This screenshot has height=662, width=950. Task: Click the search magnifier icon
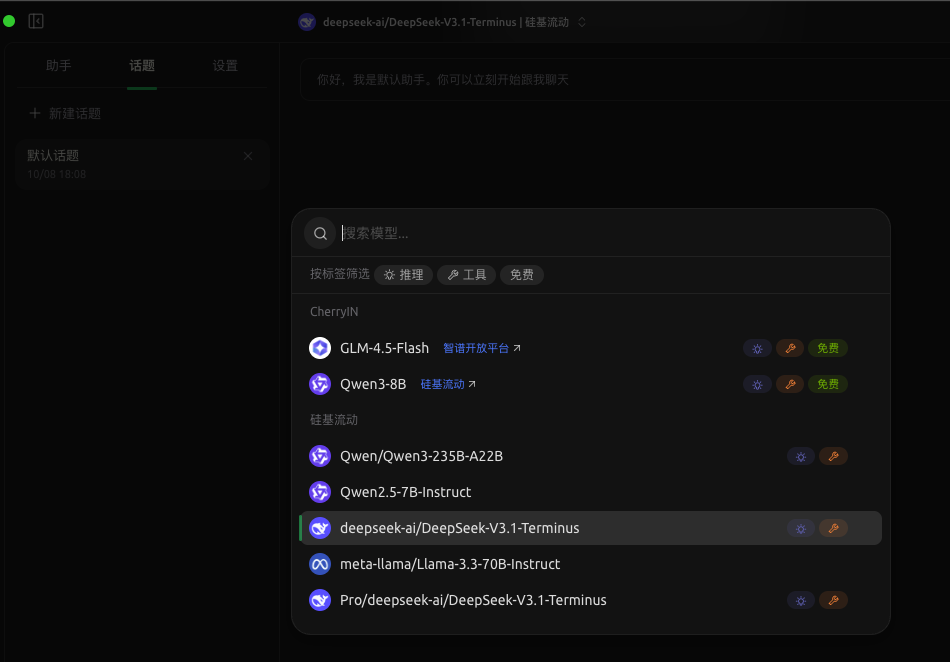coord(321,233)
